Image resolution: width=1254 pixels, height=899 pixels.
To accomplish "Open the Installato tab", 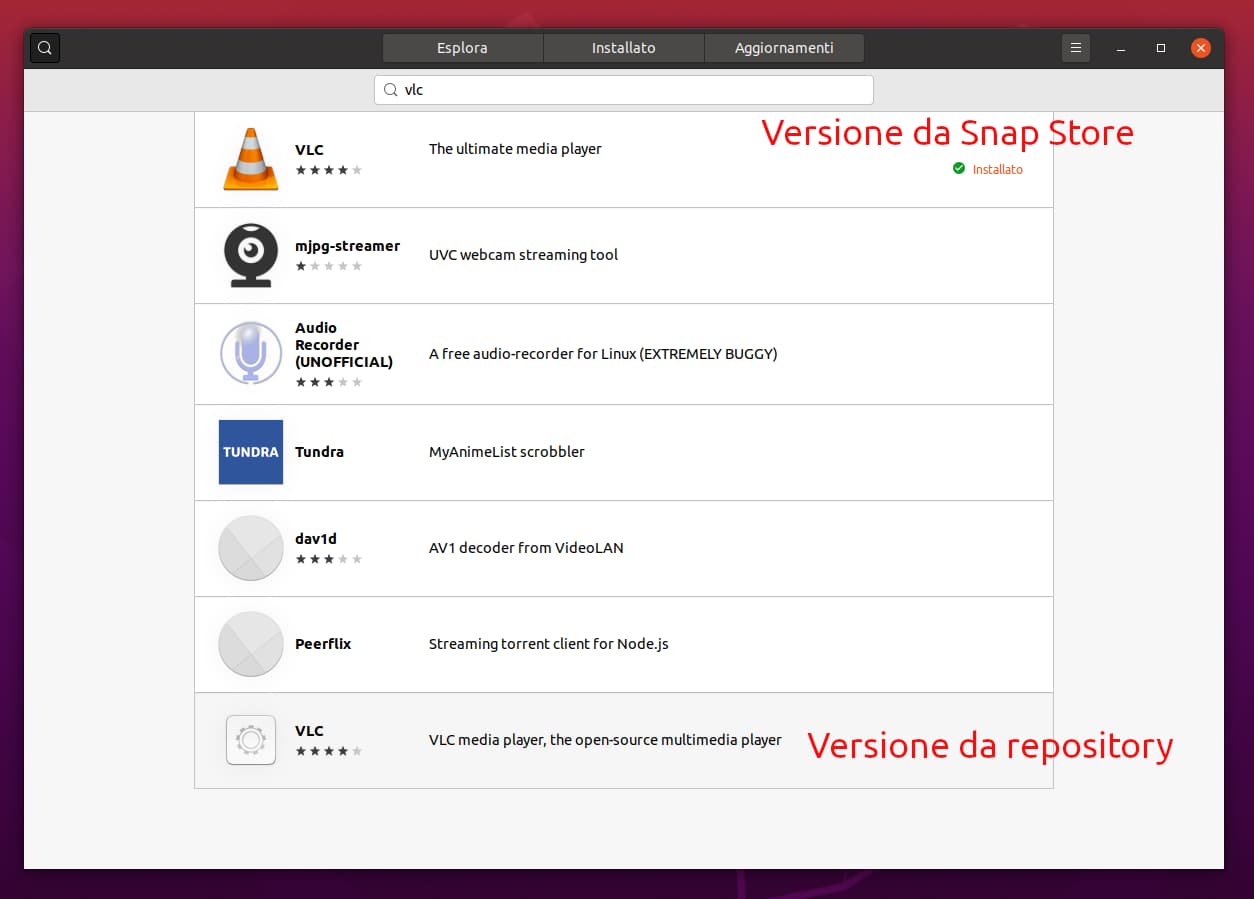I will 623,47.
